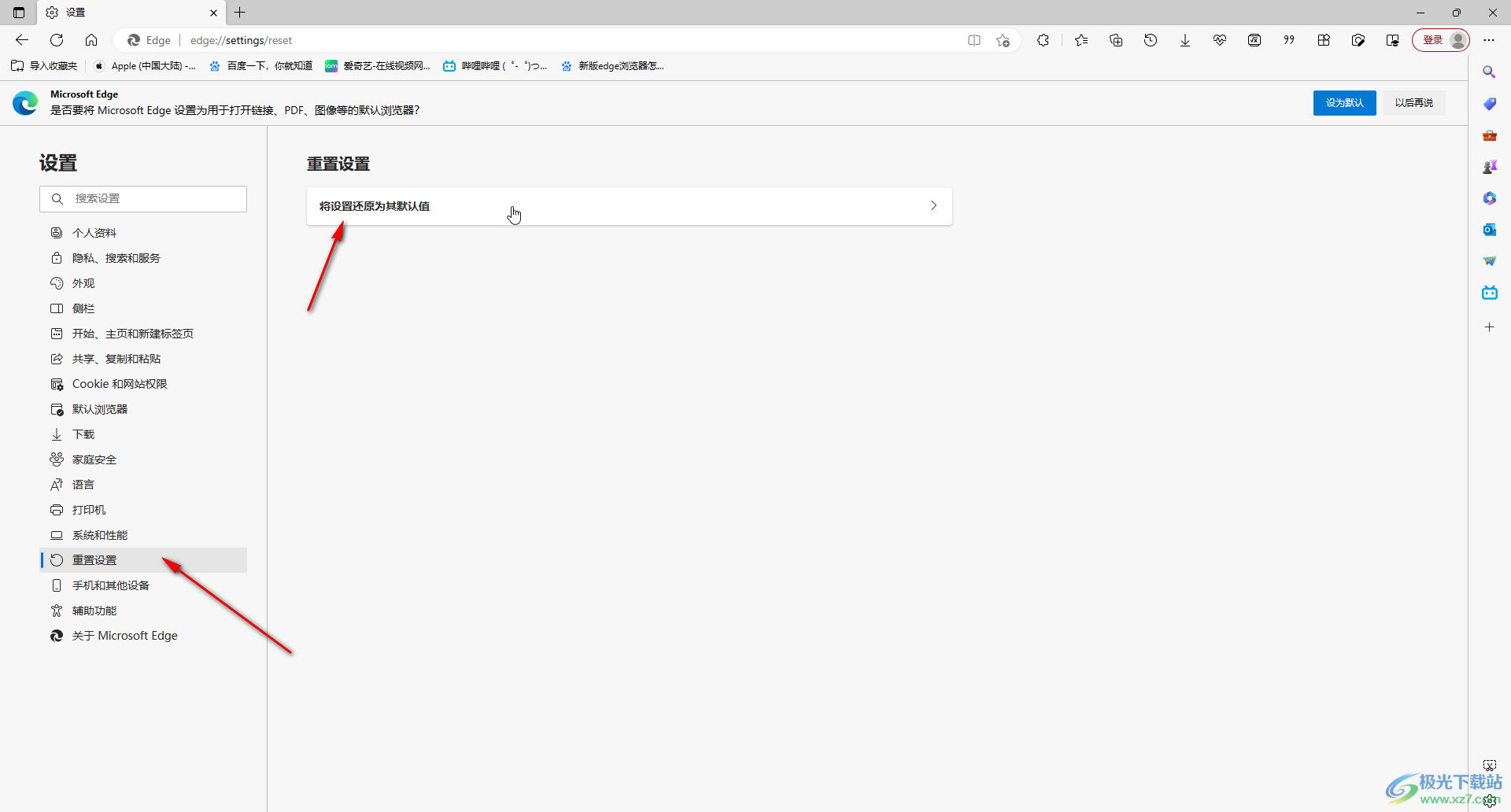The height and width of the screenshot is (812, 1511).
Task: Select 重置设置 in settings sidebar
Action: click(x=143, y=560)
